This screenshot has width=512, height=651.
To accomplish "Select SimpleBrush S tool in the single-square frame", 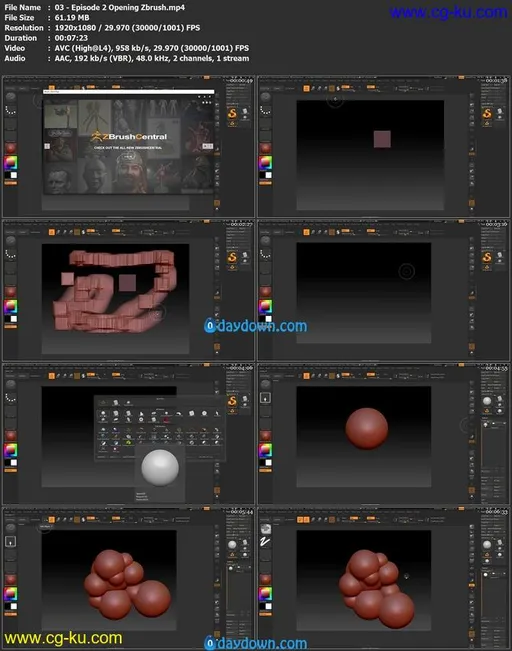I will pyautogui.click(x=487, y=113).
